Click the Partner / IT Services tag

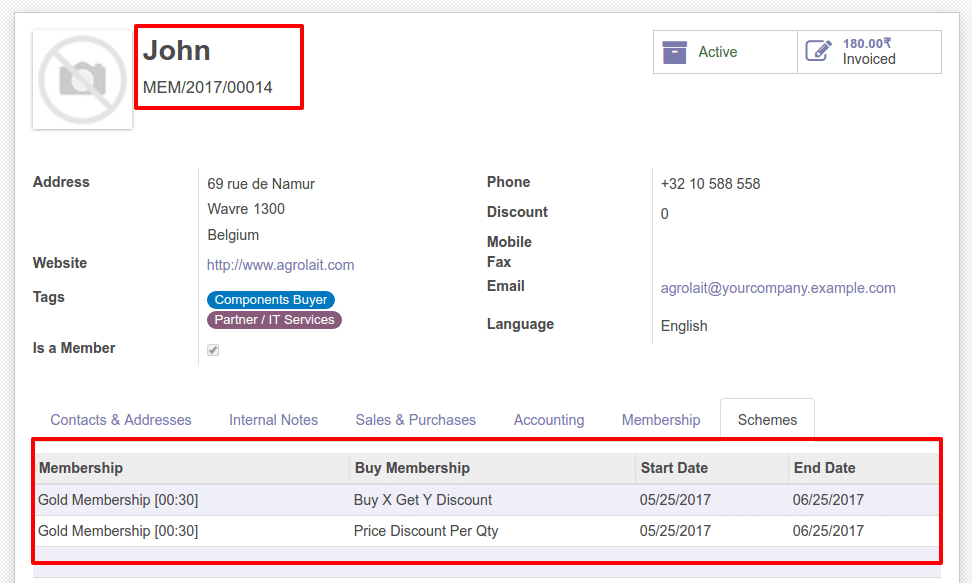[274, 320]
